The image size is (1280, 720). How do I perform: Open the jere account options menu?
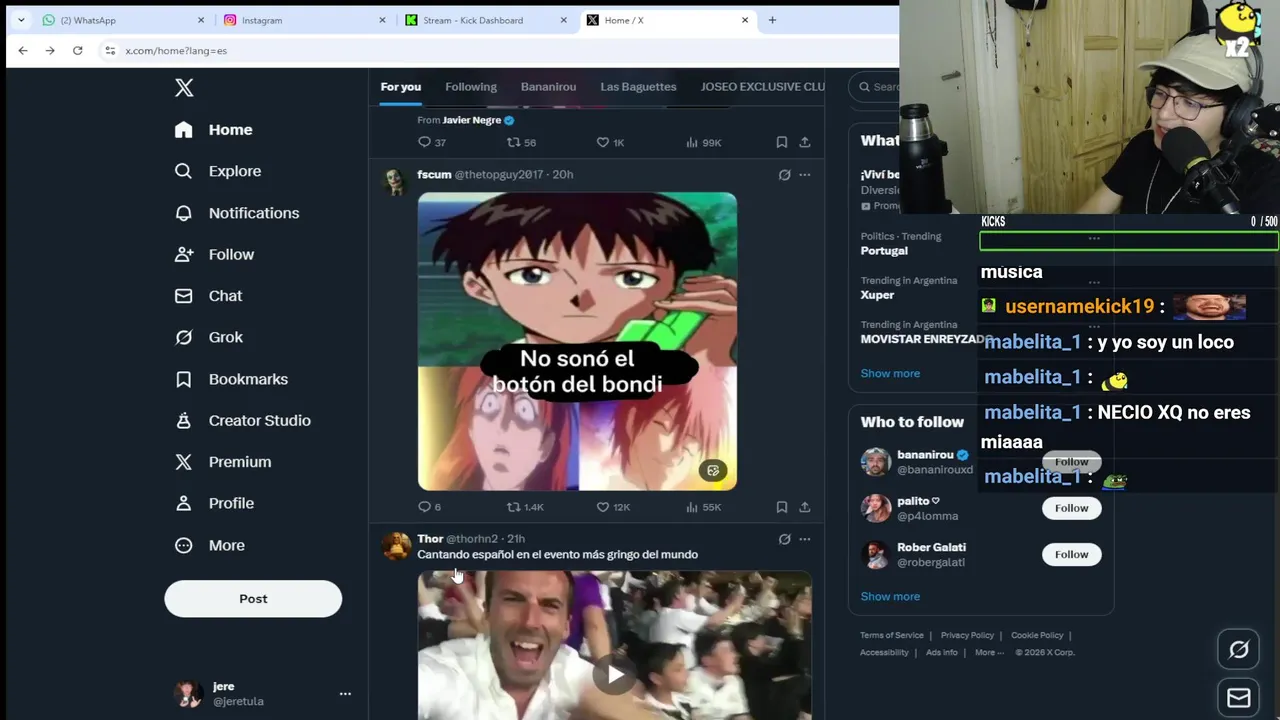(345, 694)
